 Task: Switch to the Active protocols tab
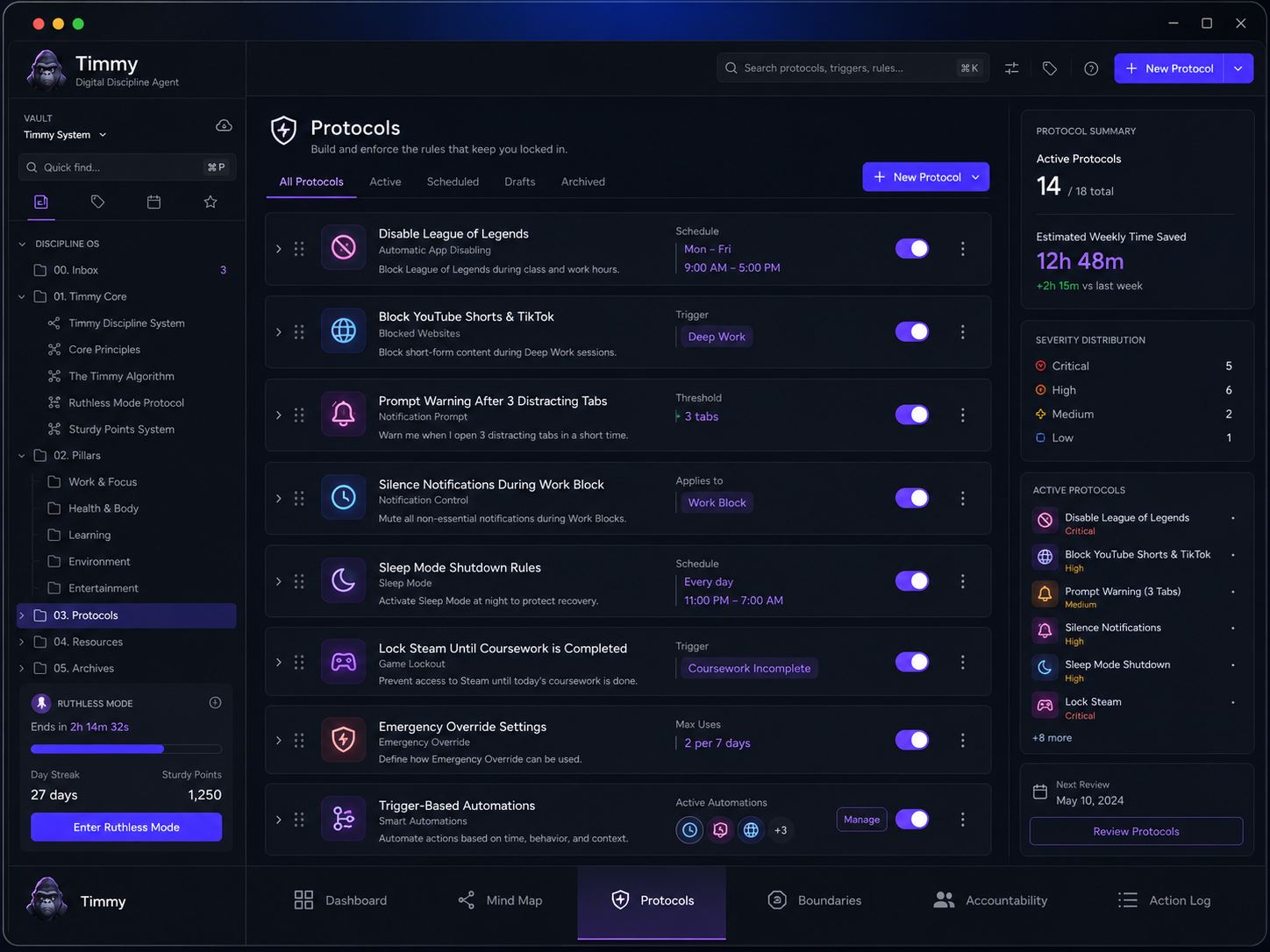385,181
